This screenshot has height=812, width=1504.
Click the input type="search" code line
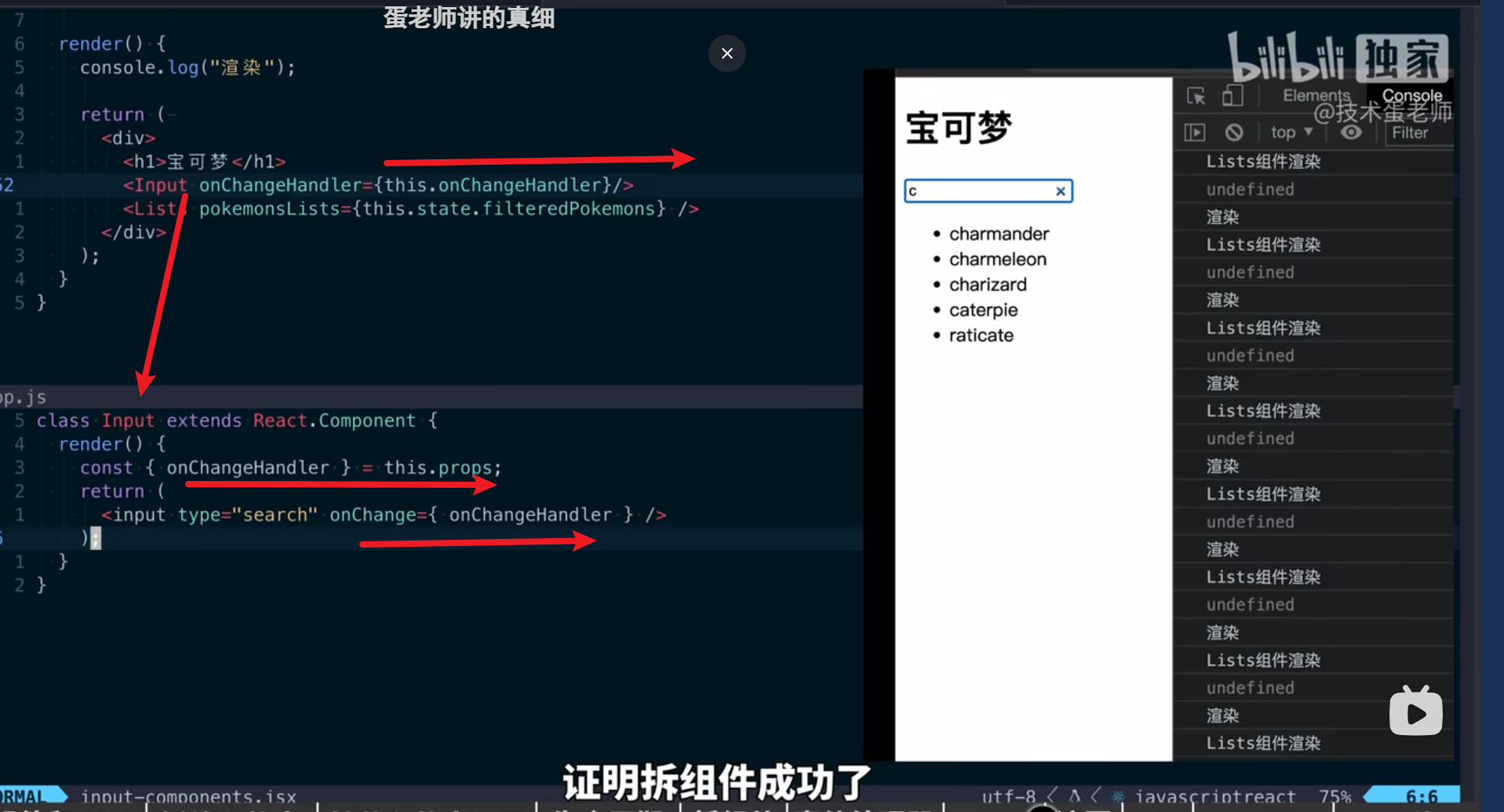click(384, 515)
